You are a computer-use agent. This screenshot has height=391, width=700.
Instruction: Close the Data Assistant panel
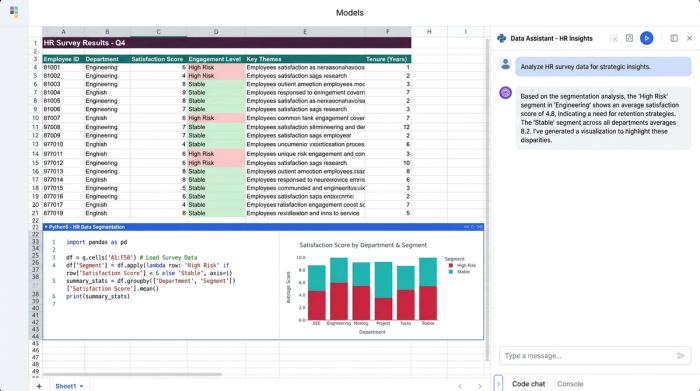[x=689, y=38]
